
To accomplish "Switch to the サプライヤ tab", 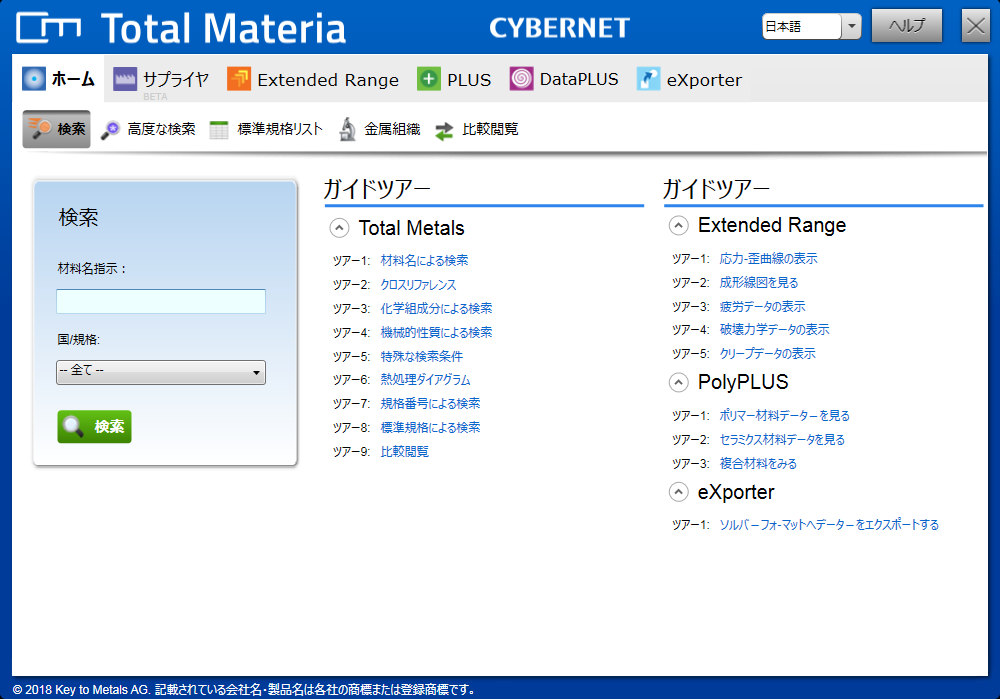I will (163, 79).
